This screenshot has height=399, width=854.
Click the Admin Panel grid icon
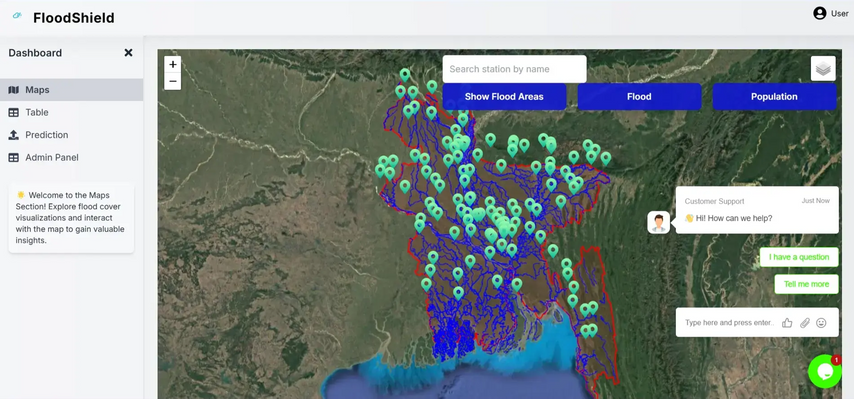(14, 157)
